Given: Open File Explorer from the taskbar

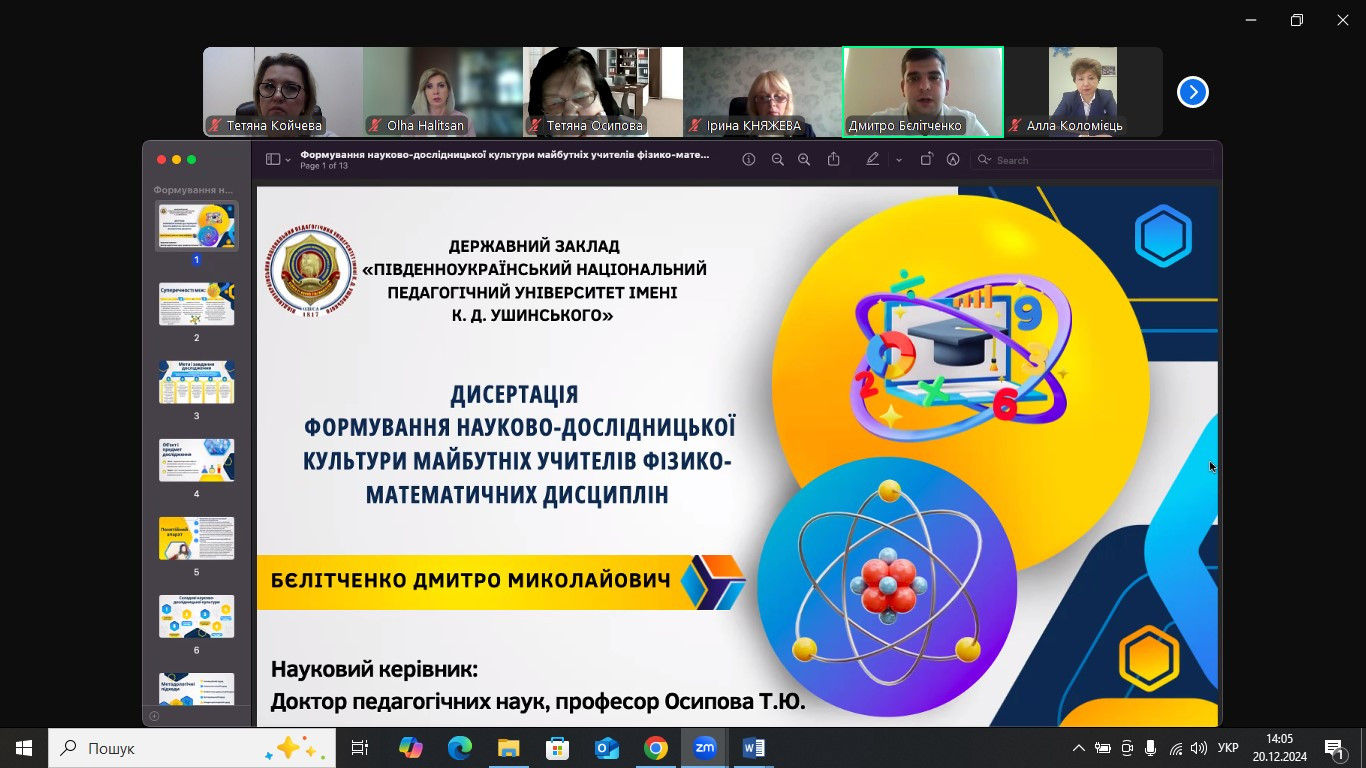Looking at the screenshot, I should pos(508,748).
